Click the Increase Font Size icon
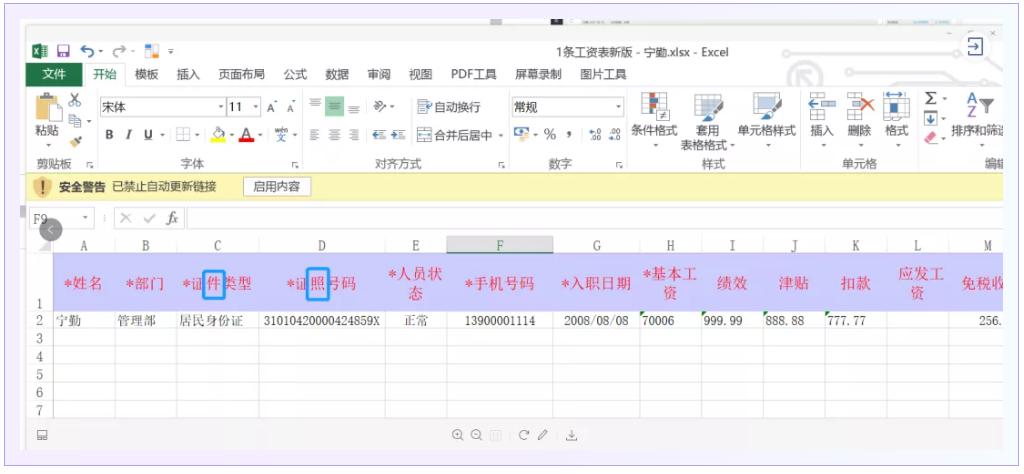The width and height of the screenshot is (1024, 474). click(x=271, y=107)
